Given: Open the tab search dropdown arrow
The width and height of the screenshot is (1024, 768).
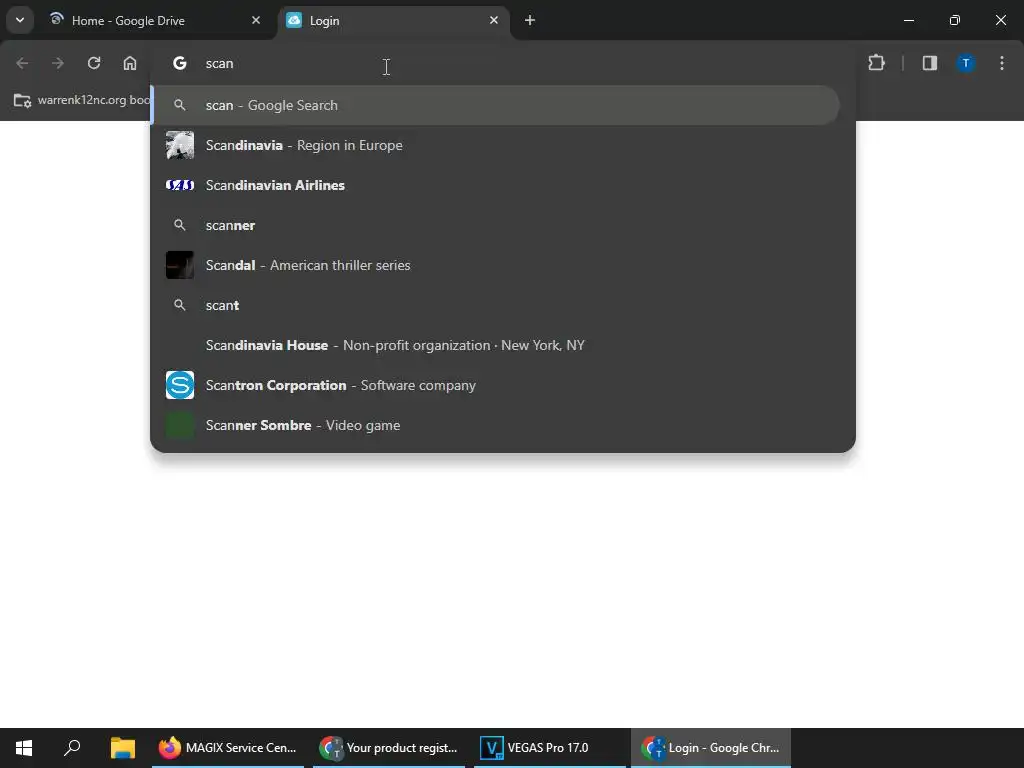Looking at the screenshot, I should pos(20,20).
